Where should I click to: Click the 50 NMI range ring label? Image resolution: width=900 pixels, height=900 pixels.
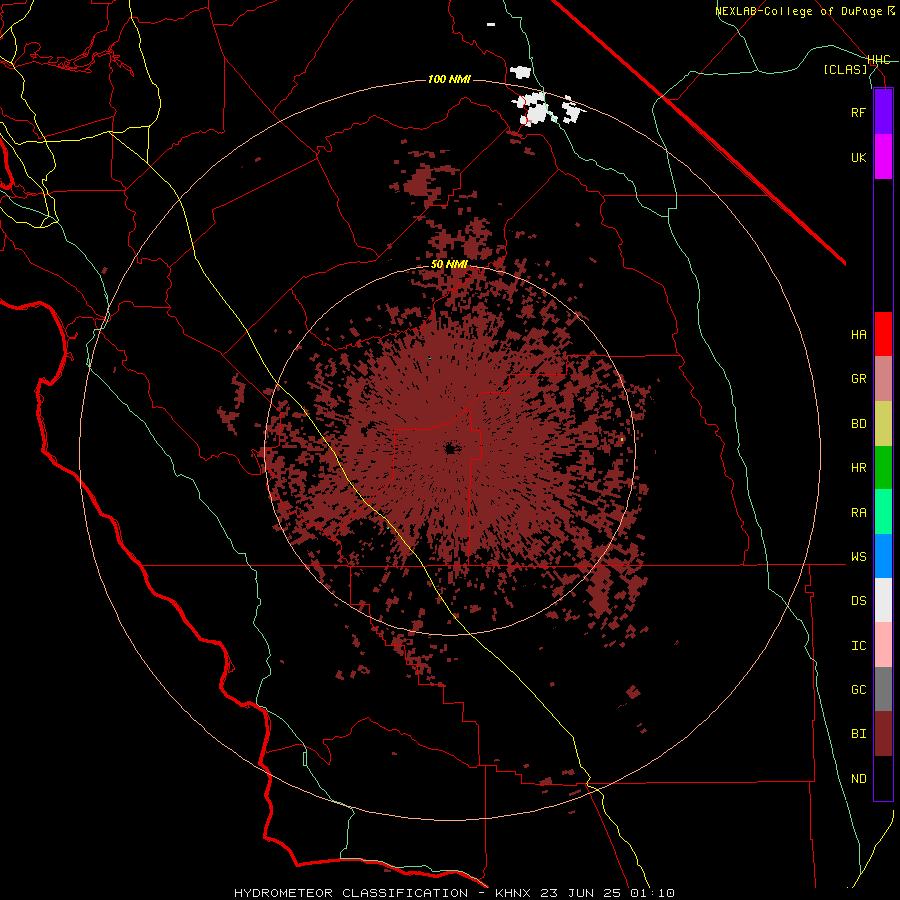tap(449, 265)
